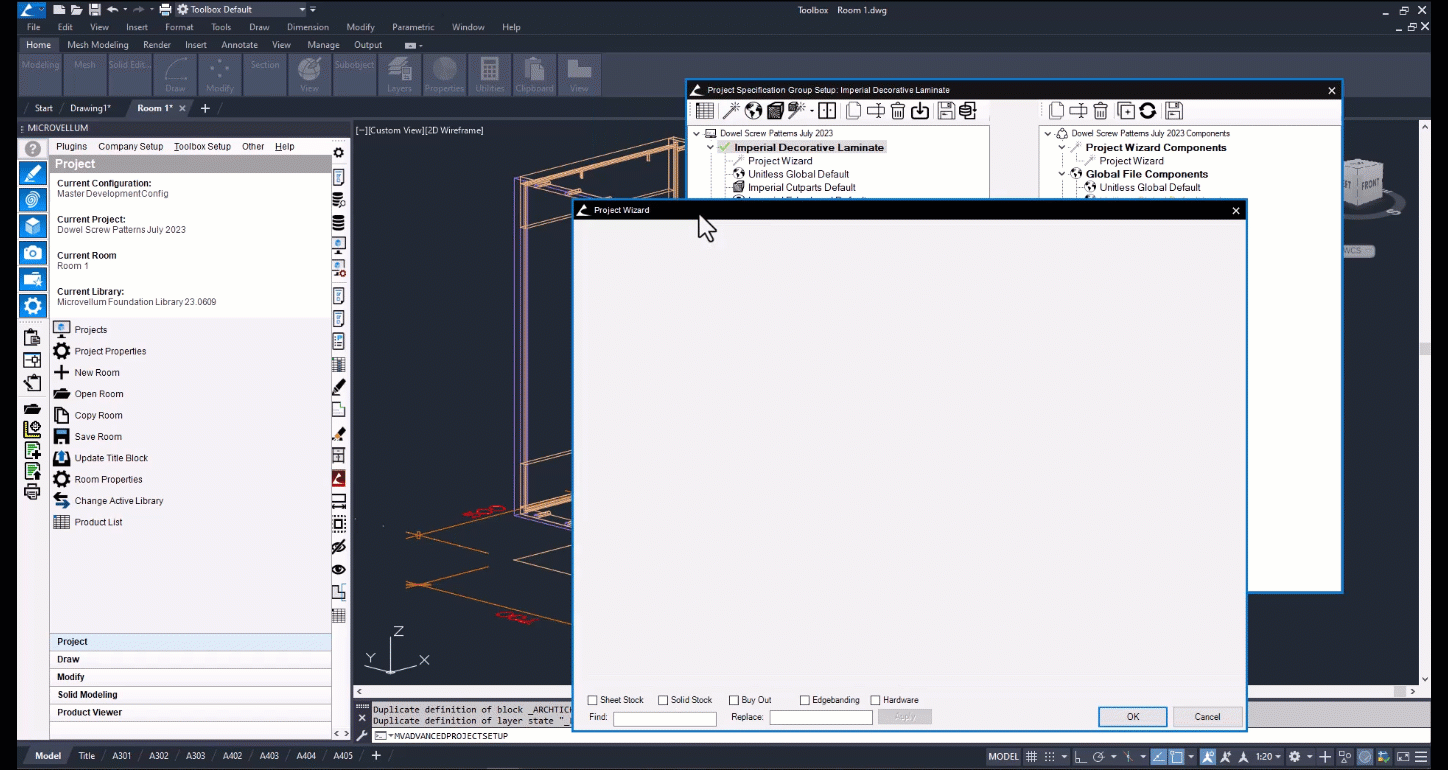Collapse the Global File Components node
This screenshot has width=1448, height=770.
(x=1062, y=174)
